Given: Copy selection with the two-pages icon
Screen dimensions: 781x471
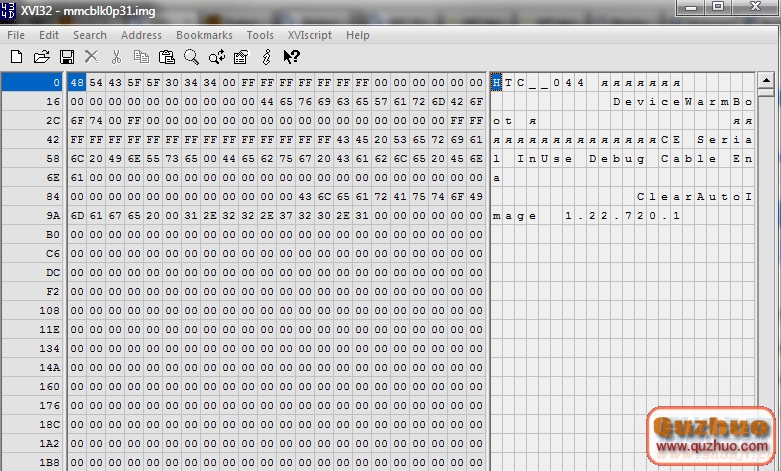Looking at the screenshot, I should [141, 57].
